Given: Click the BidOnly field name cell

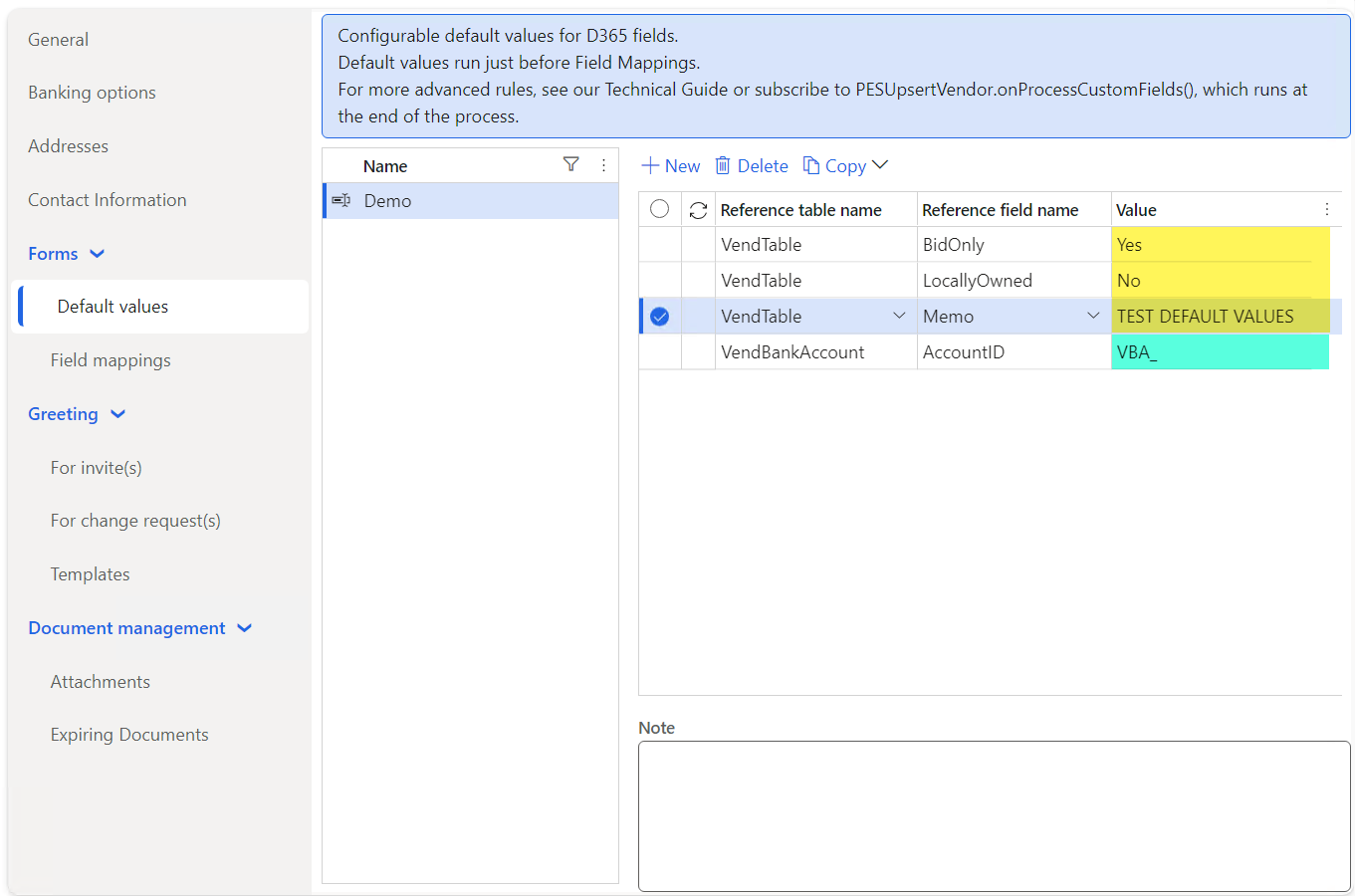Looking at the screenshot, I should pyautogui.click(x=1014, y=245).
